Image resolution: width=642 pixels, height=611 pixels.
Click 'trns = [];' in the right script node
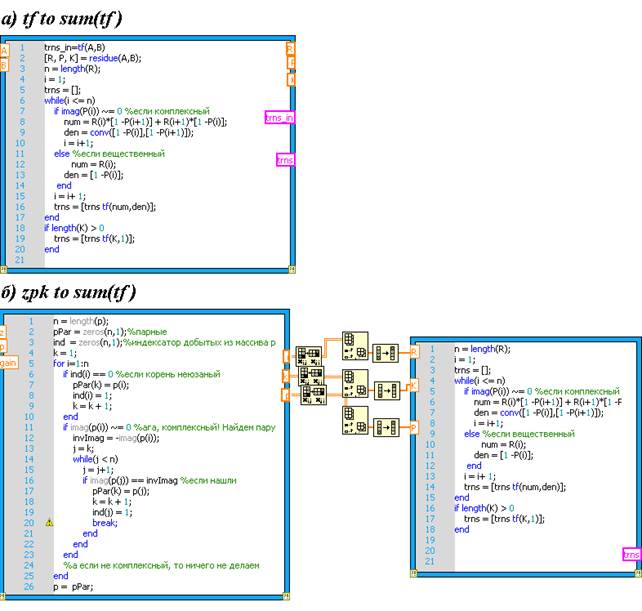(472, 371)
